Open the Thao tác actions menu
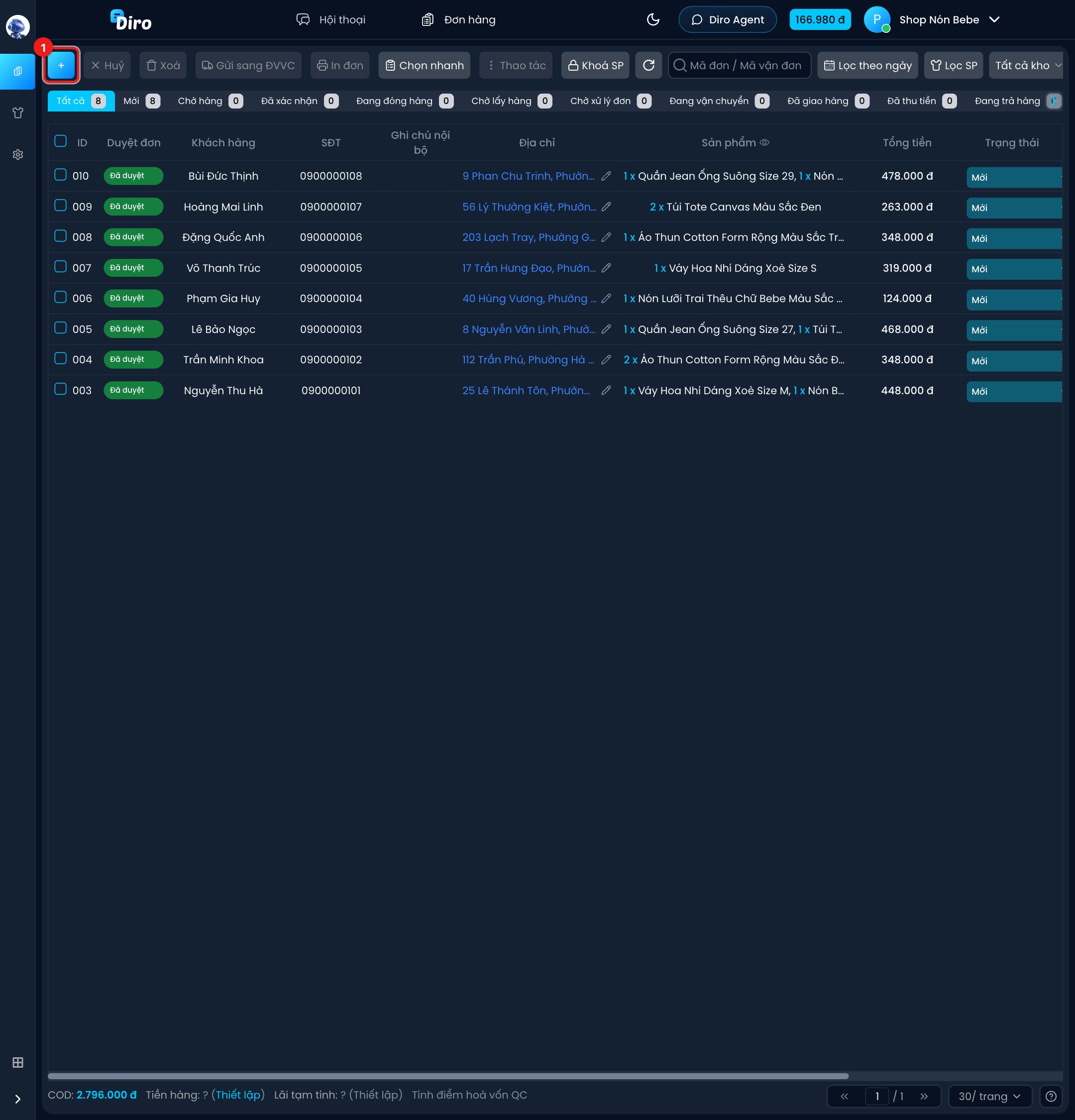Screen dimensions: 1075x1120 516,65
